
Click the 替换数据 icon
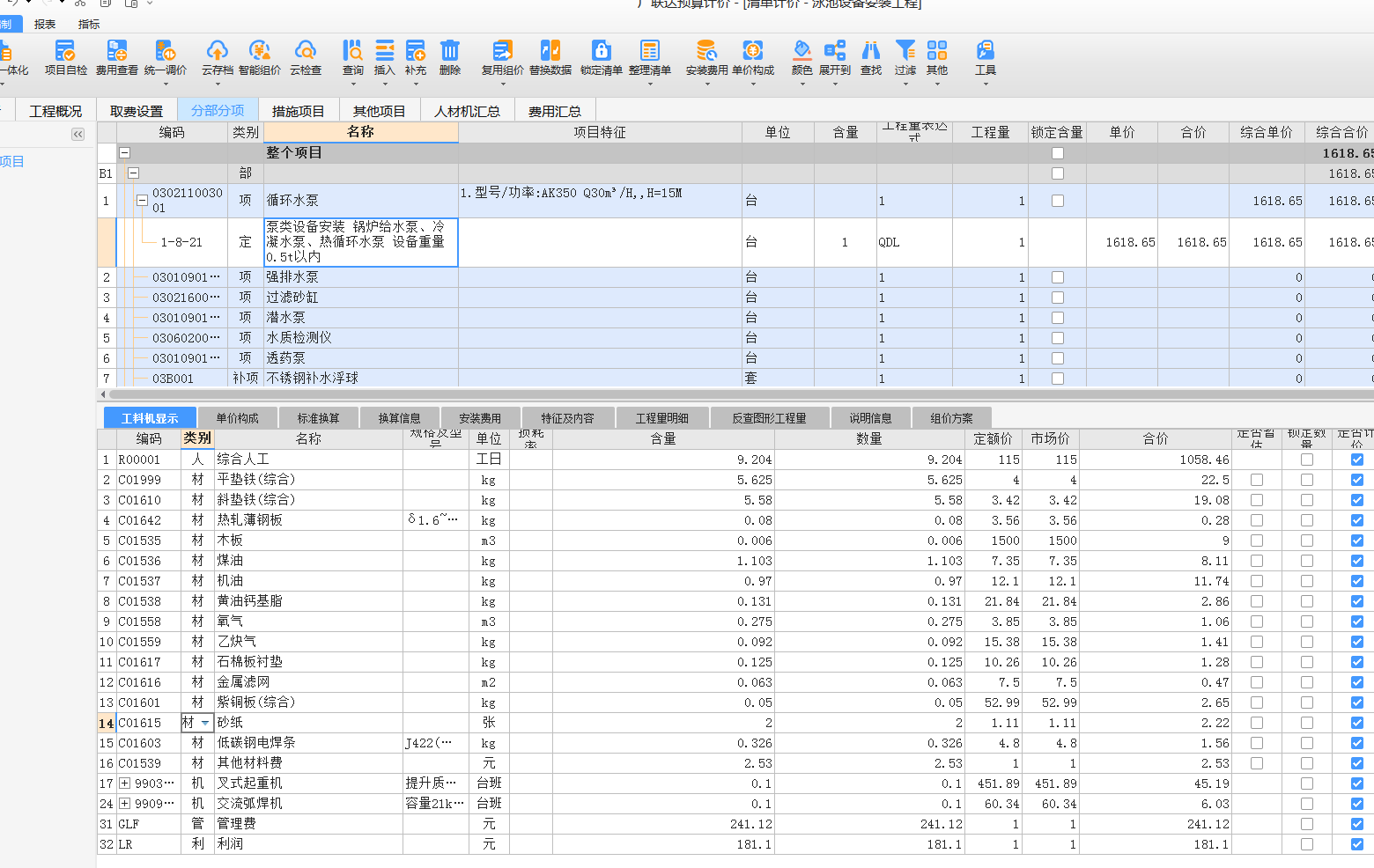pyautogui.click(x=550, y=57)
